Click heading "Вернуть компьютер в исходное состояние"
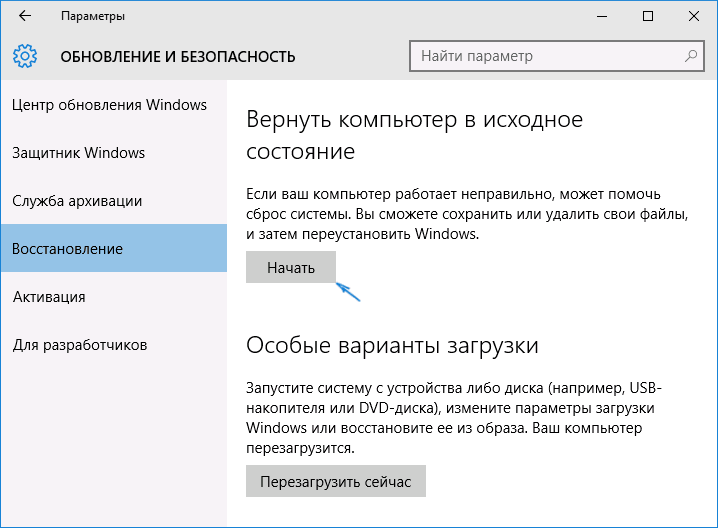Image resolution: width=718 pixels, height=528 pixels. [x=414, y=136]
